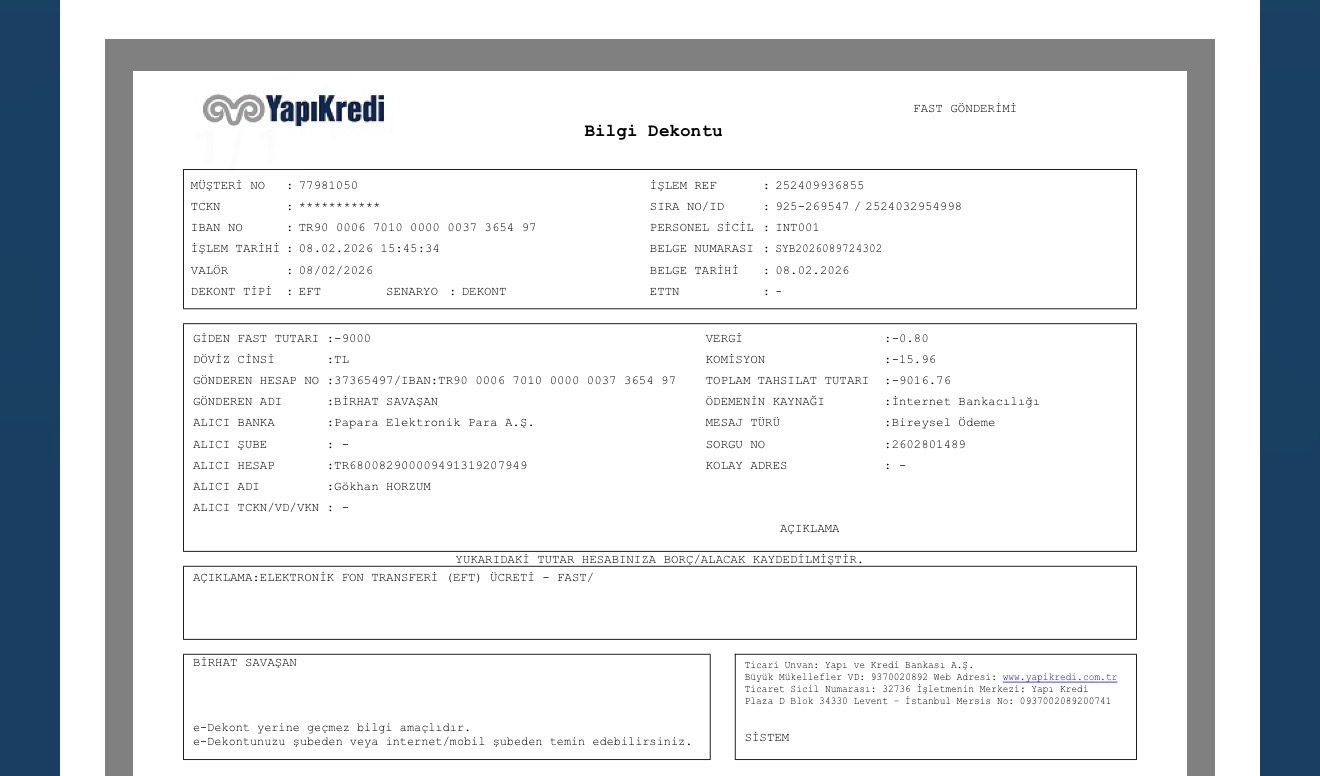The image size is (1320, 776).
Task: Select the GİDEN FAST TUTARI amount -9000
Action: coord(352,339)
